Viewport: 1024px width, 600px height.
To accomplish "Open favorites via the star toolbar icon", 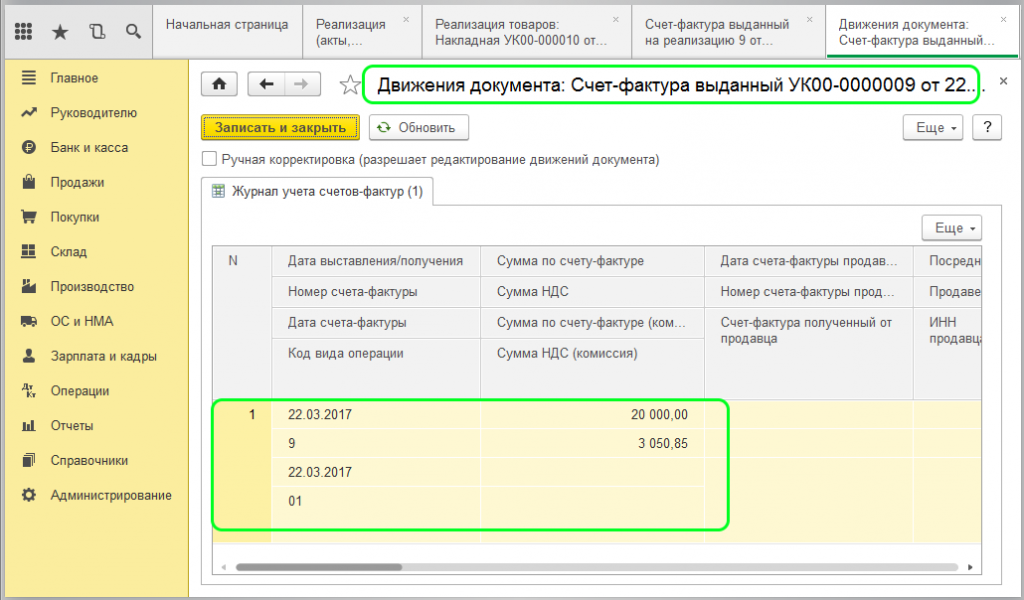I will point(59,31).
